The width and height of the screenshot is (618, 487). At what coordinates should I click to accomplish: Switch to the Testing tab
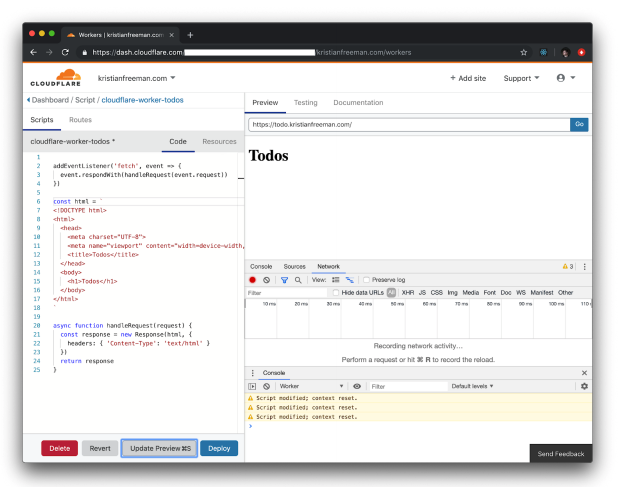[305, 102]
